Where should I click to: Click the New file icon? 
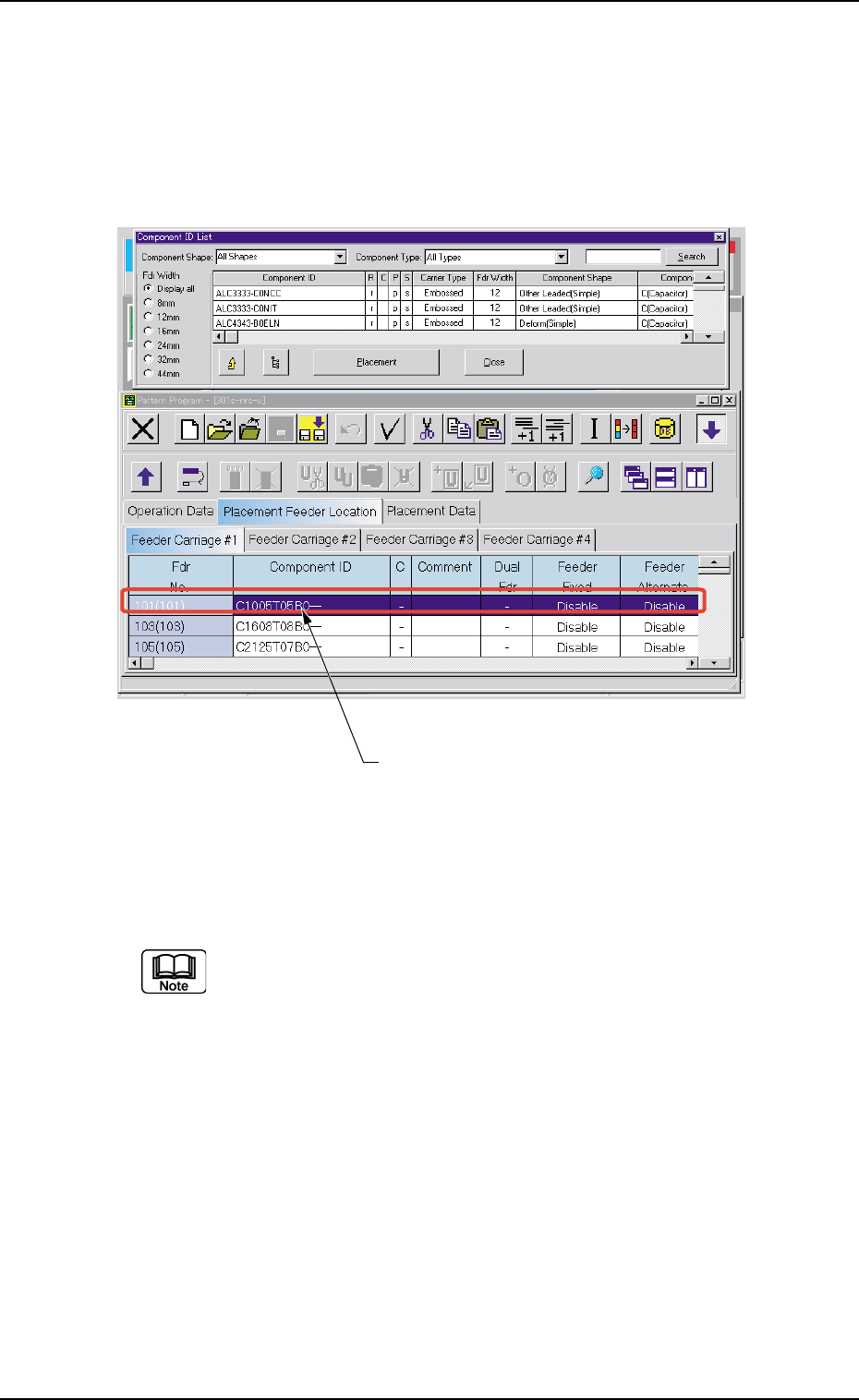coord(189,429)
